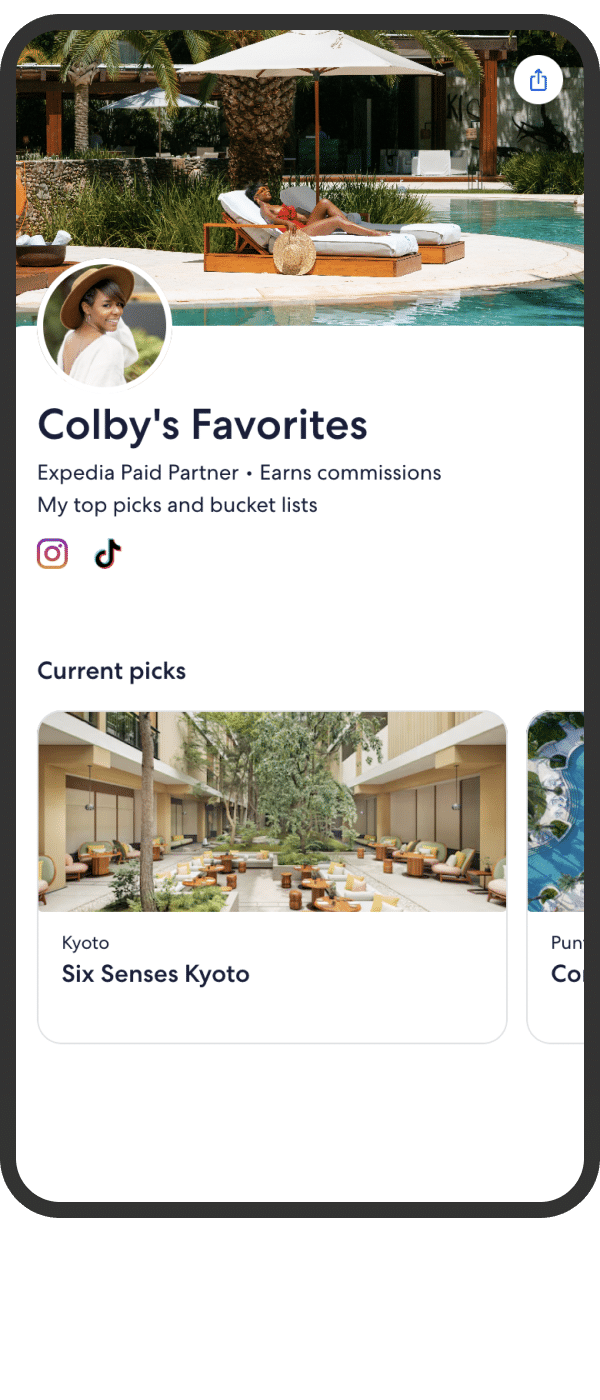600x1400 pixels.
Task: Click the cut-off Pun location label
Action: (x=567, y=943)
